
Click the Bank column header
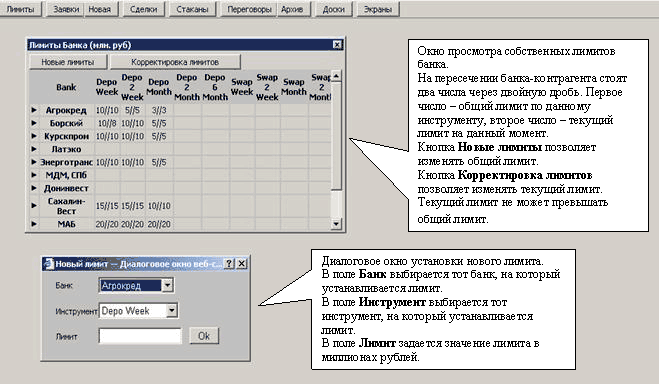coord(66,87)
